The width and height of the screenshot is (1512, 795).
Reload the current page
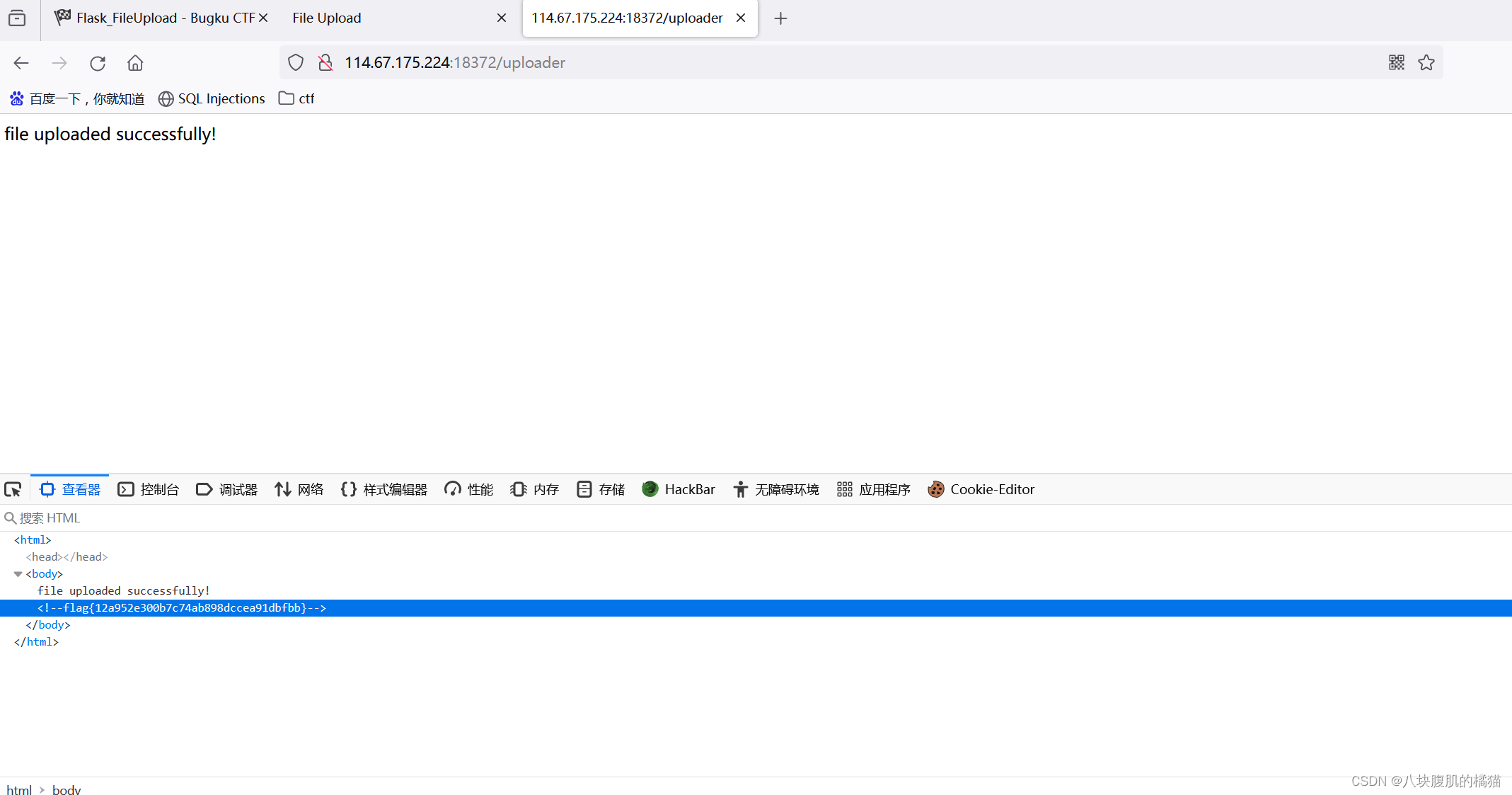pyautogui.click(x=98, y=63)
